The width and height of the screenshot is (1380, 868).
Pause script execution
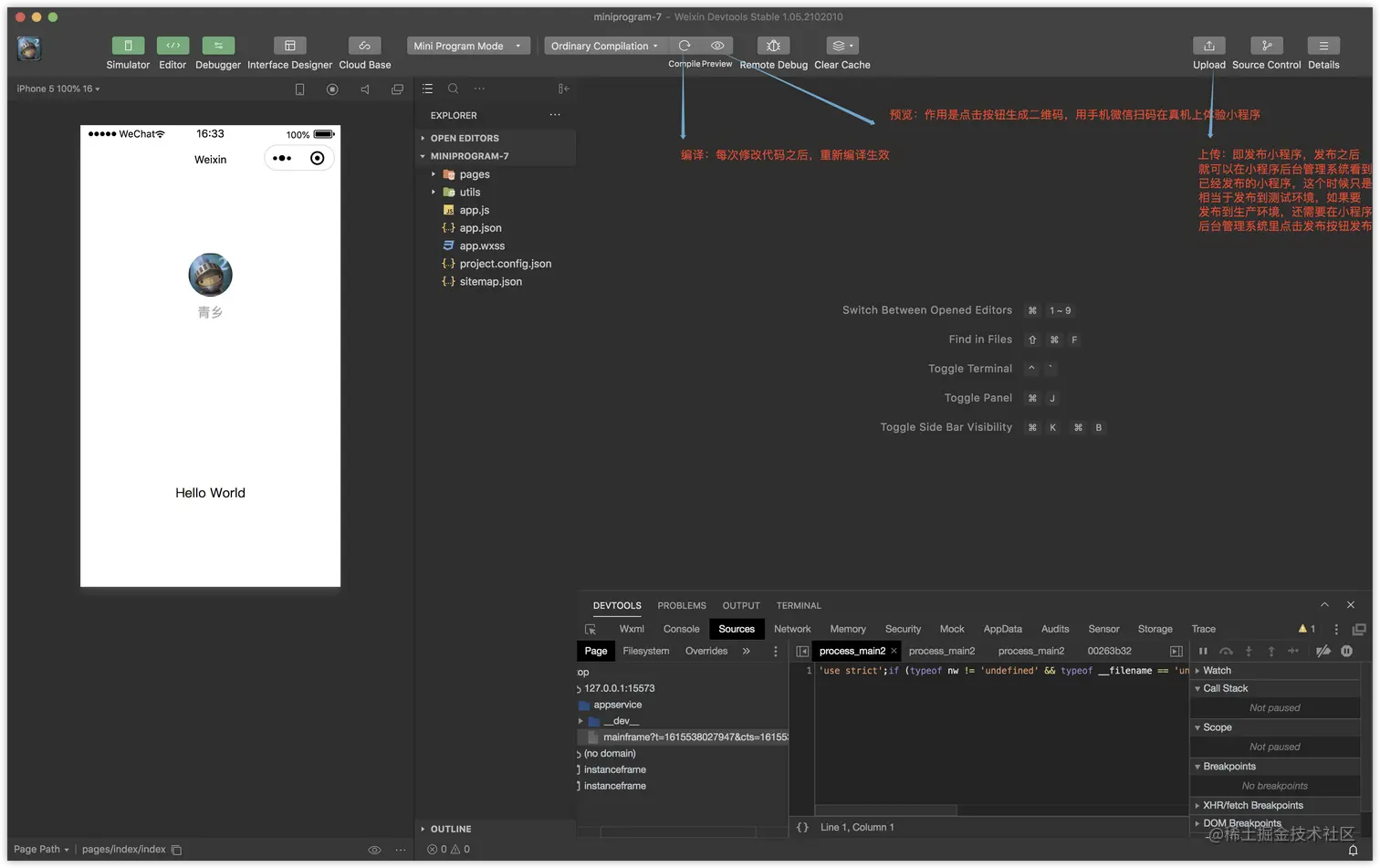1203,651
